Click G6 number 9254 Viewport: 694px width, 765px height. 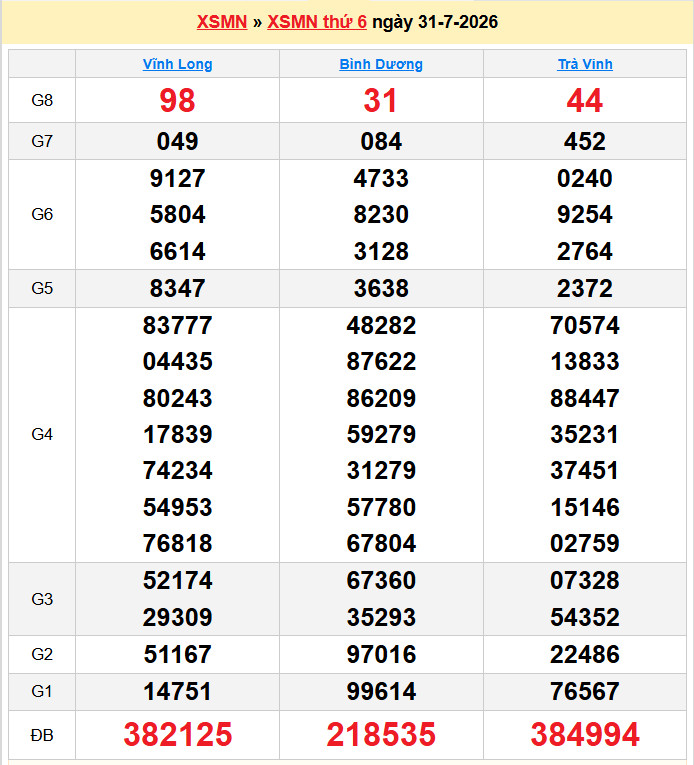[585, 215]
